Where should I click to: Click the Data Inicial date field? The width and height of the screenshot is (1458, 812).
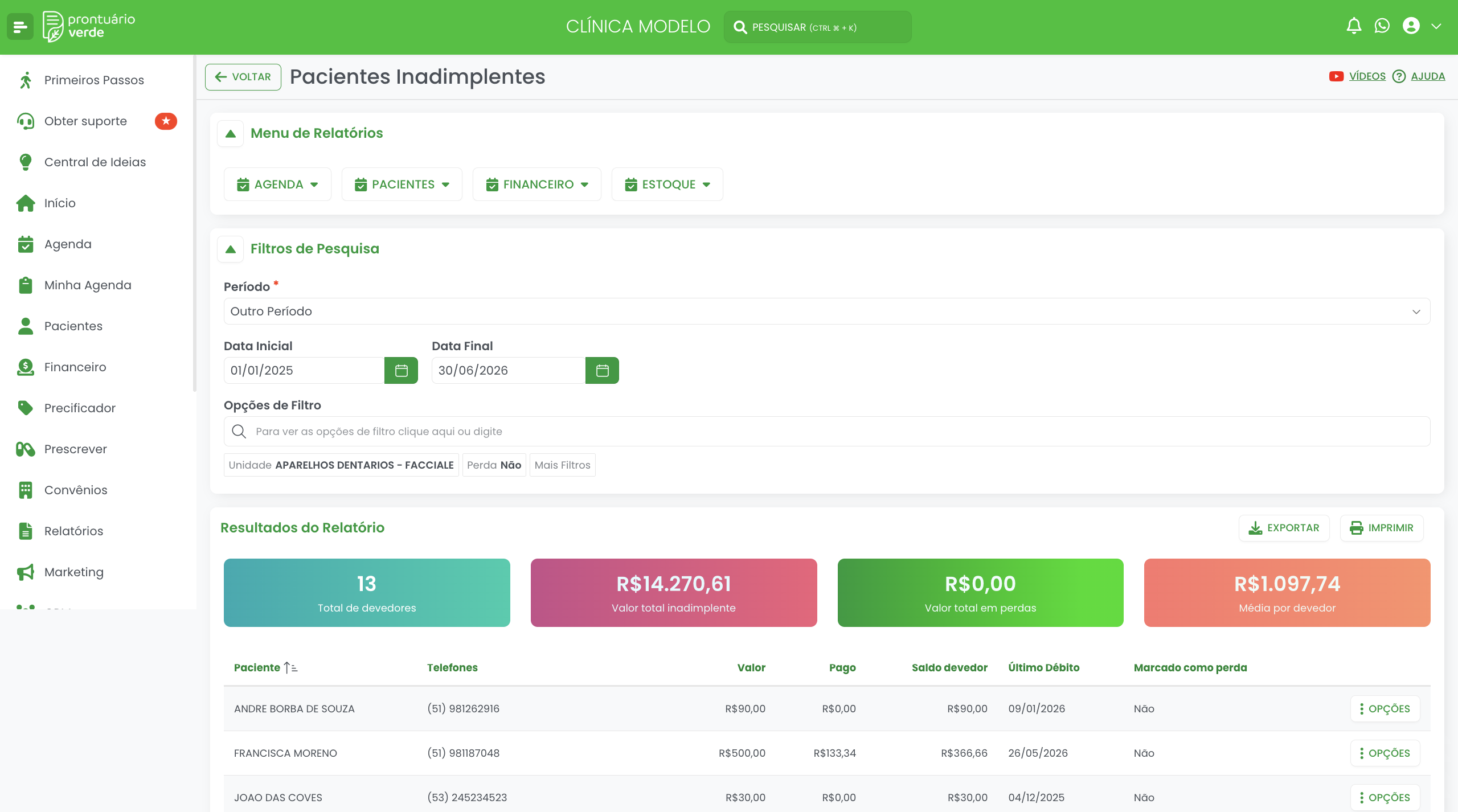[304, 371]
